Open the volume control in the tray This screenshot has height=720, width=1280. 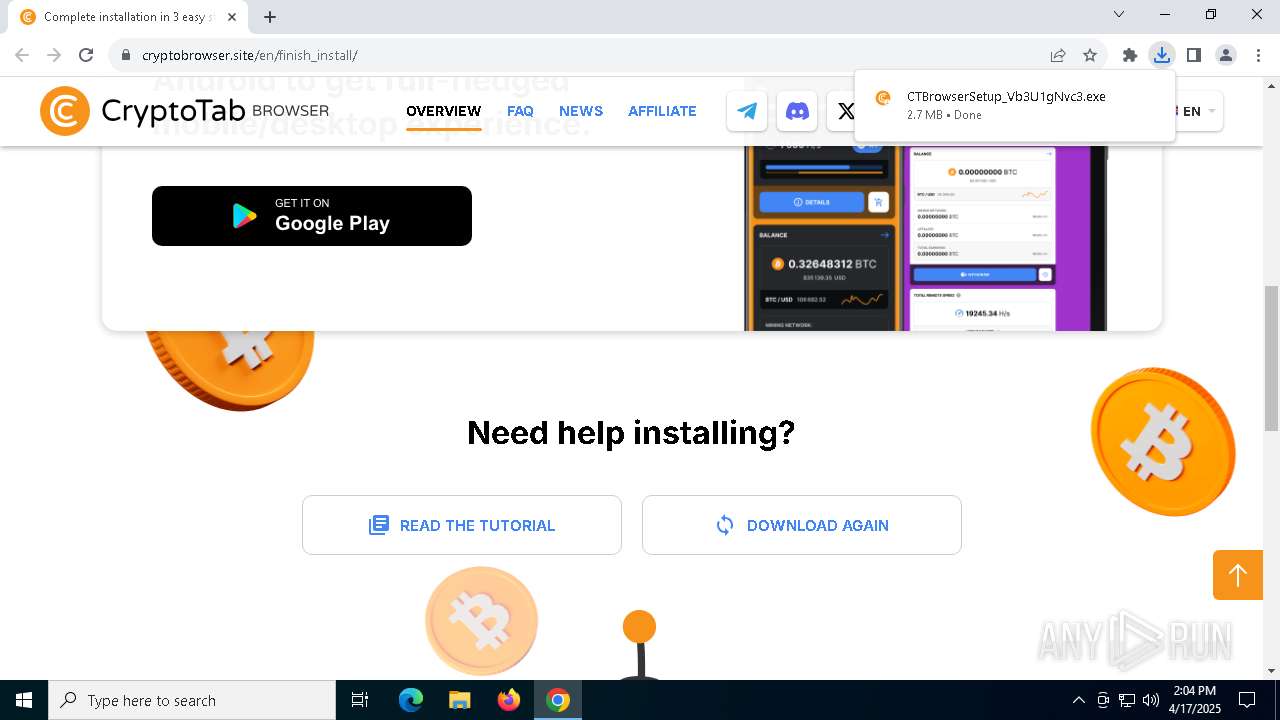(1151, 700)
